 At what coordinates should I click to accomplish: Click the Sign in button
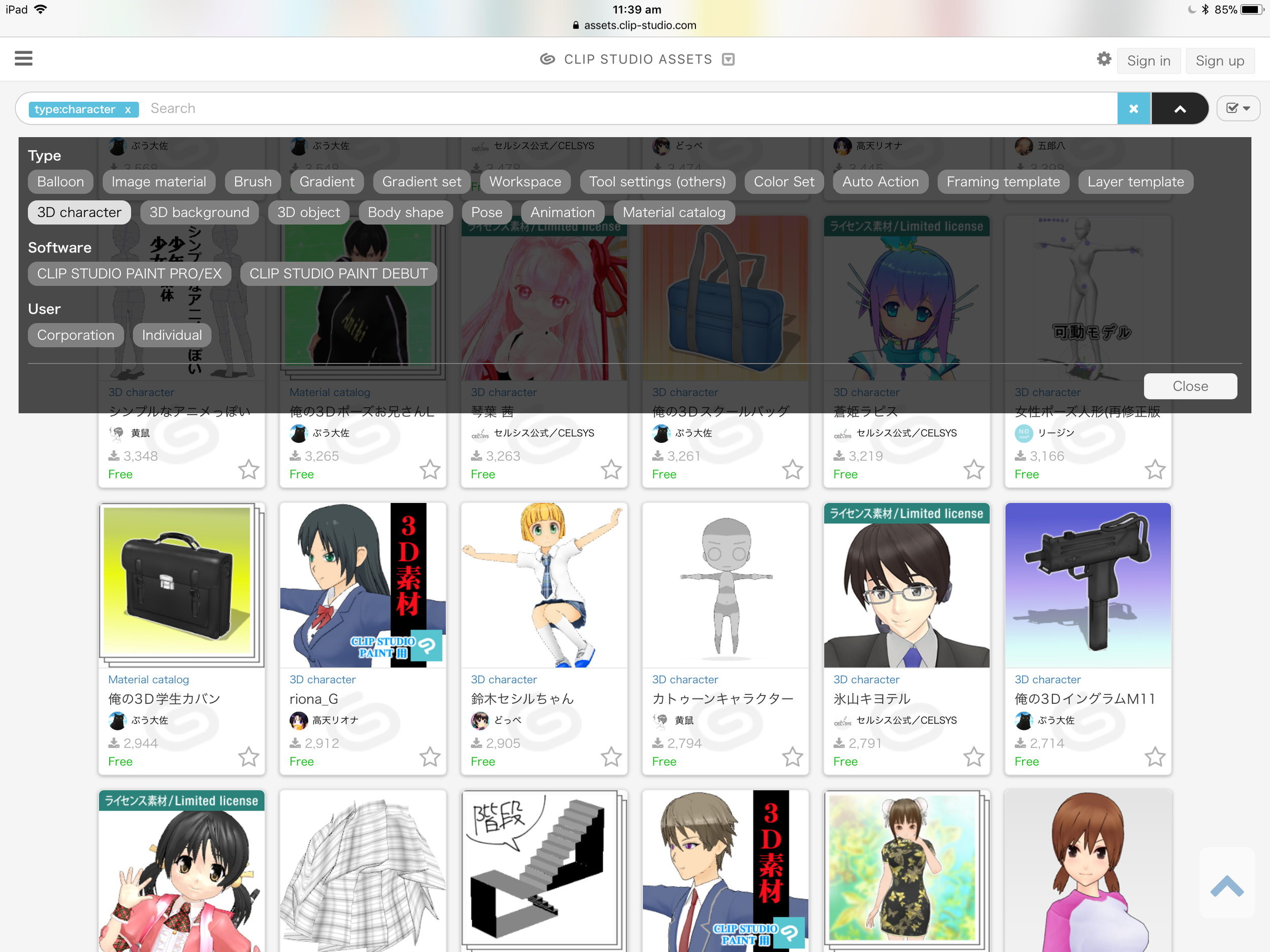click(1148, 61)
